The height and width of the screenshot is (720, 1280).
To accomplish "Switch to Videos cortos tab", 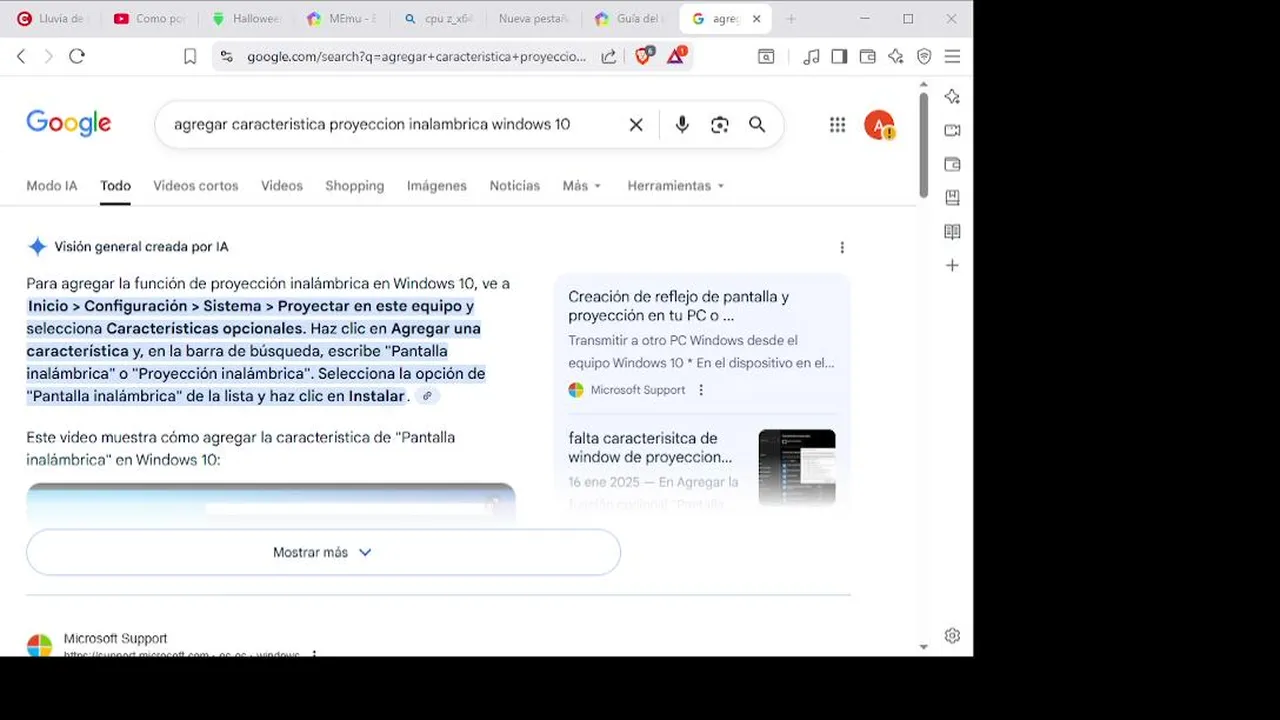I will coord(196,186).
